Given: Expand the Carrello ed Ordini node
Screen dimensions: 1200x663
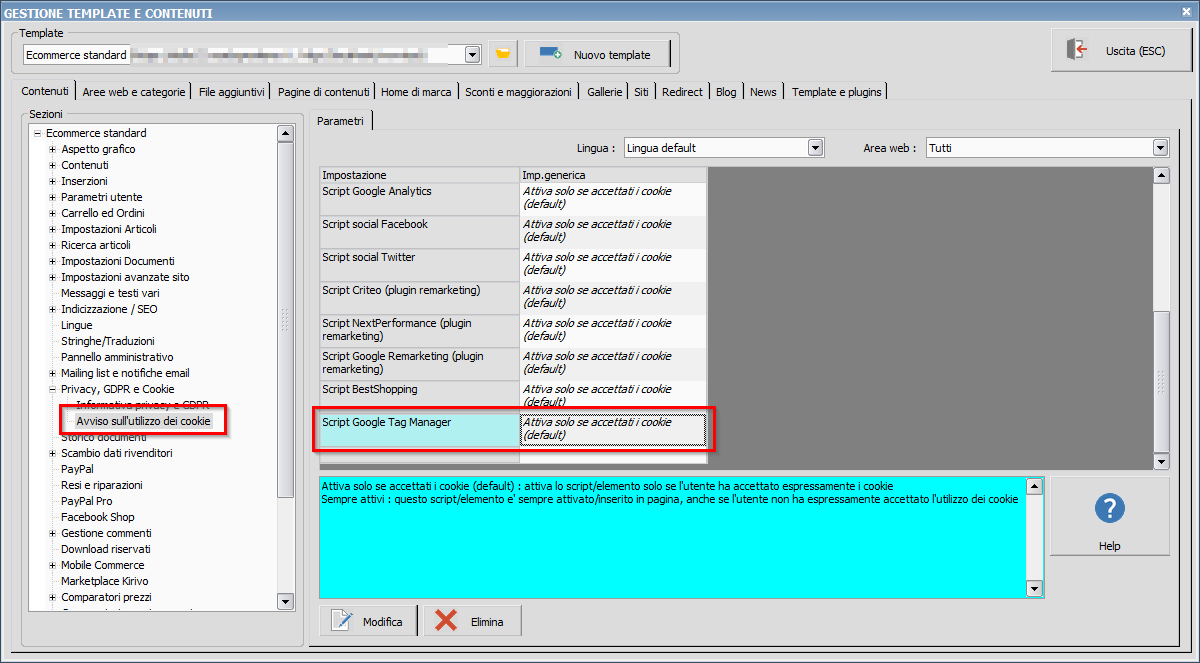Looking at the screenshot, I should (53, 213).
